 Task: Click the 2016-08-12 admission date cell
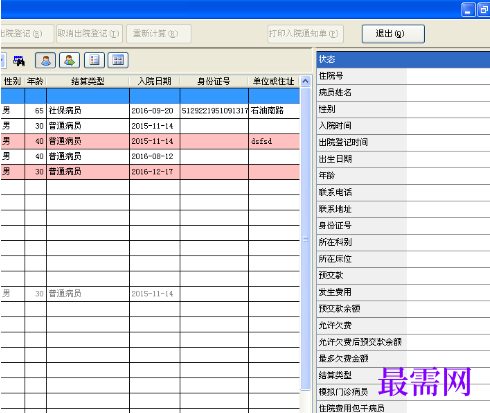(x=155, y=156)
